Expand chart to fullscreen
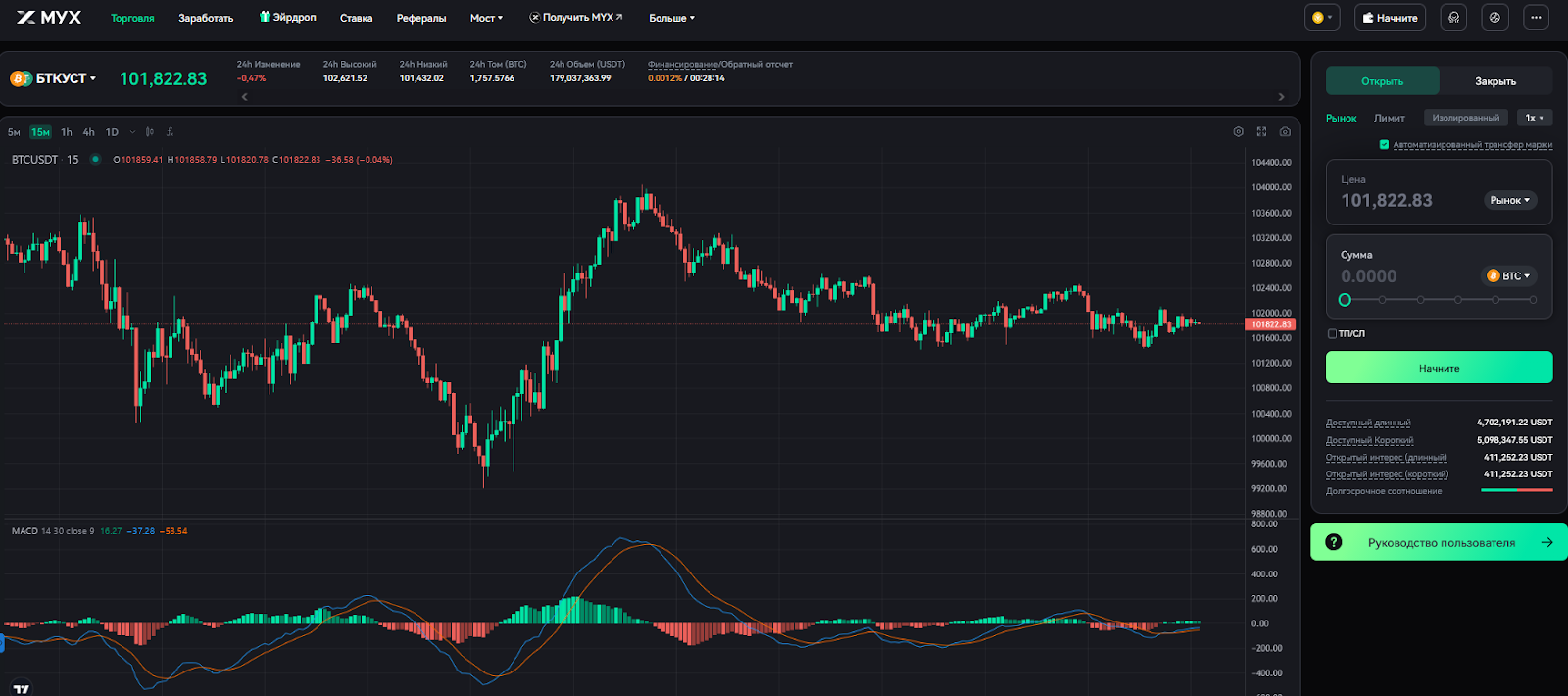Viewport: 1568px width, 696px height. coord(1261,132)
